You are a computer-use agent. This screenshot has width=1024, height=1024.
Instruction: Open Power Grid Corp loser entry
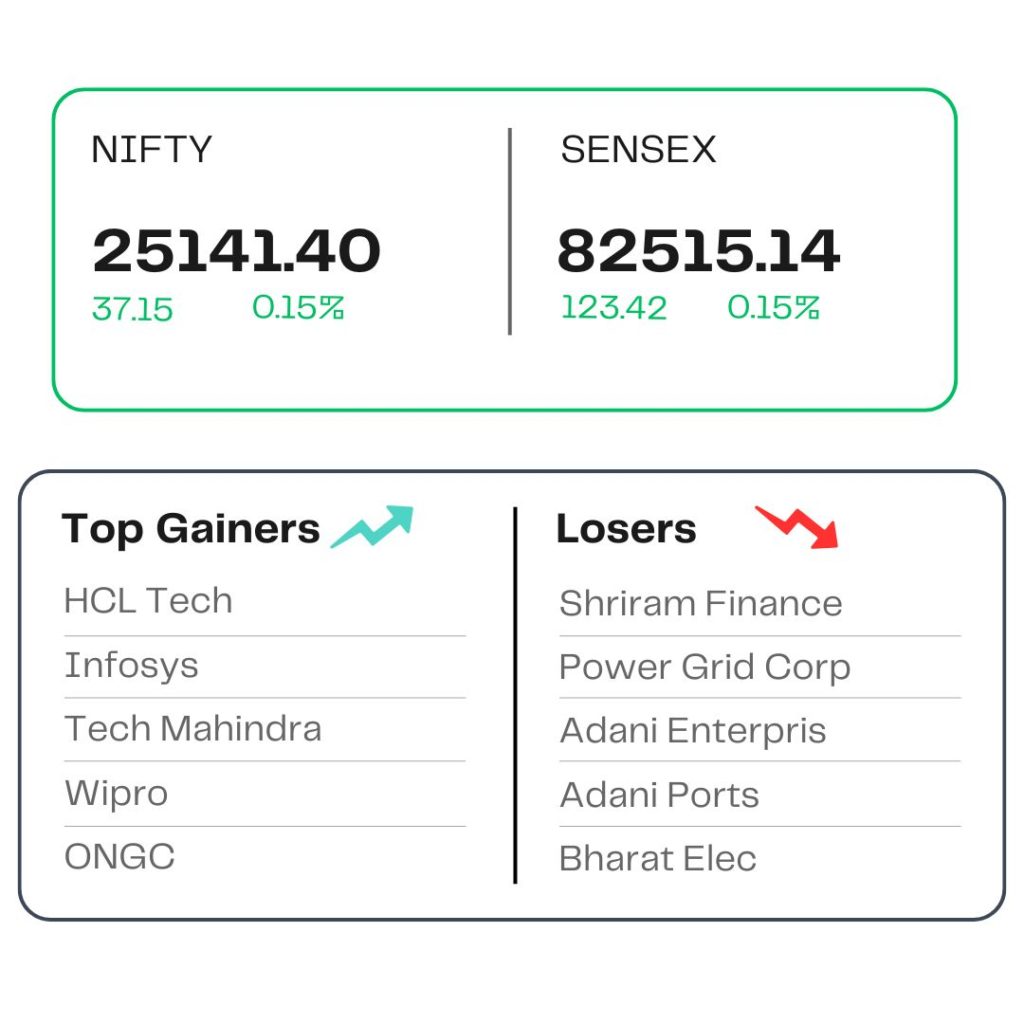pos(705,667)
